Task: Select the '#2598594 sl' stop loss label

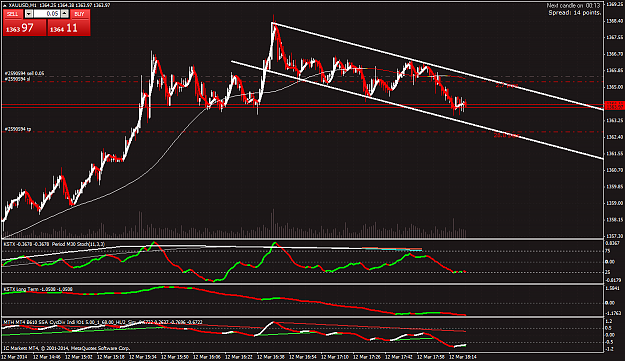Action: tap(17, 79)
